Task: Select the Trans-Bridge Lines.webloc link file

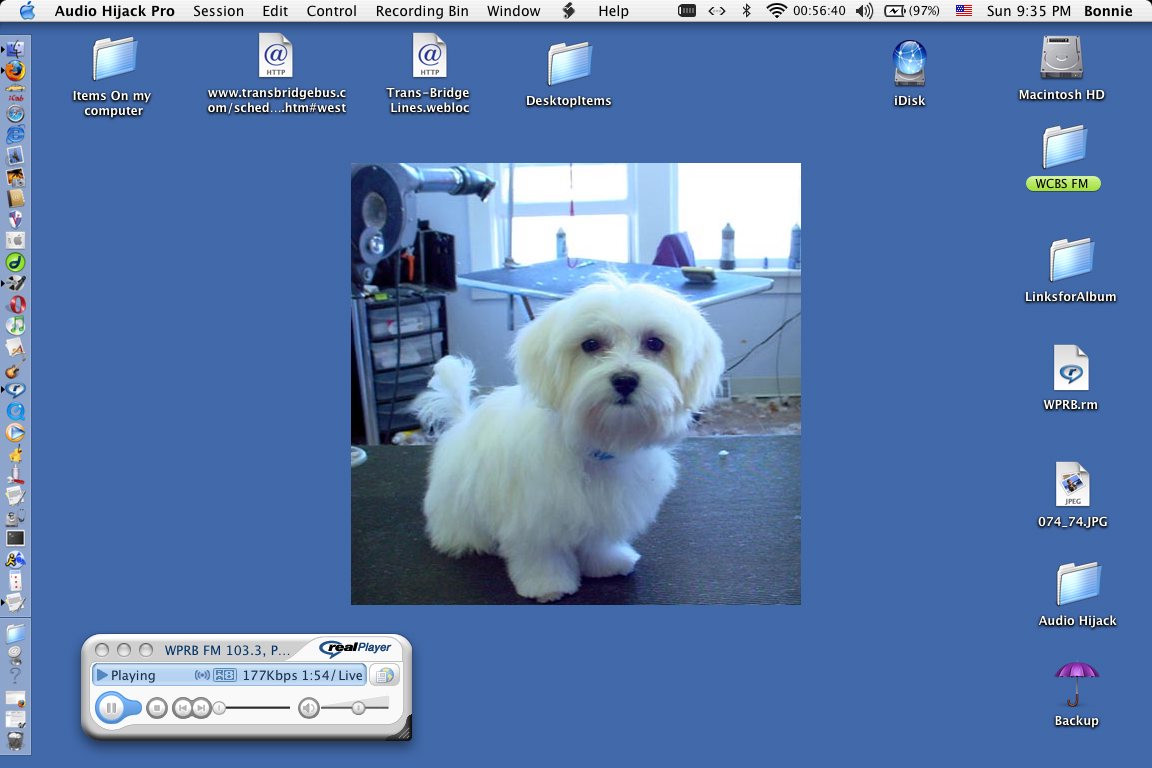Action: (x=429, y=56)
